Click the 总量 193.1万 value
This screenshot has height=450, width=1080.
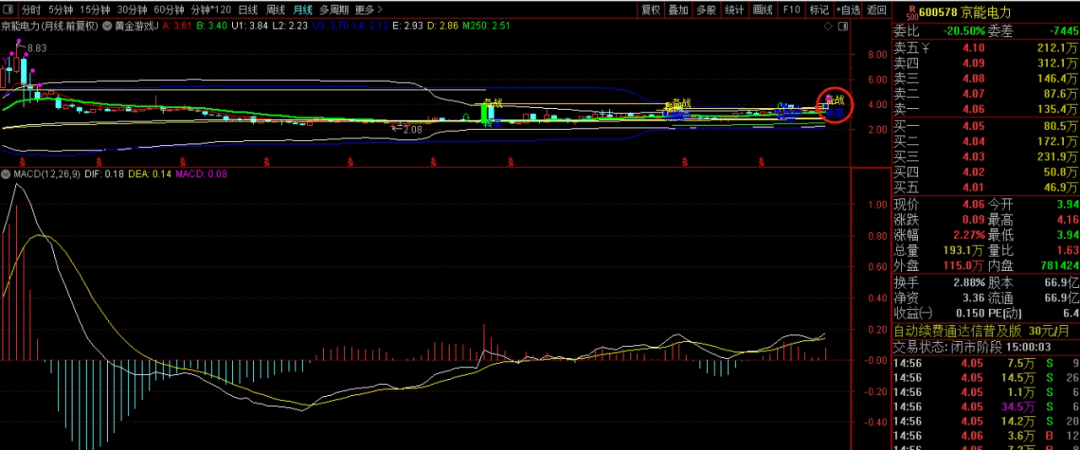964,250
